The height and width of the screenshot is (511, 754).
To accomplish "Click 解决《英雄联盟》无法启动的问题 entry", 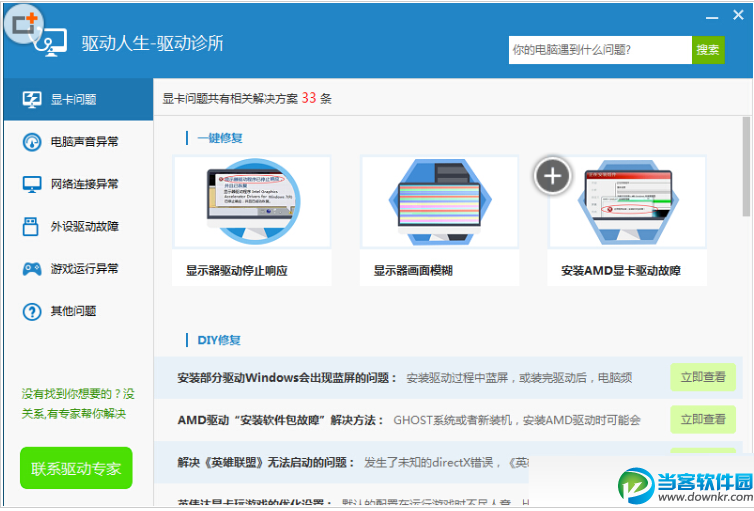I will pyautogui.click(x=266, y=462).
